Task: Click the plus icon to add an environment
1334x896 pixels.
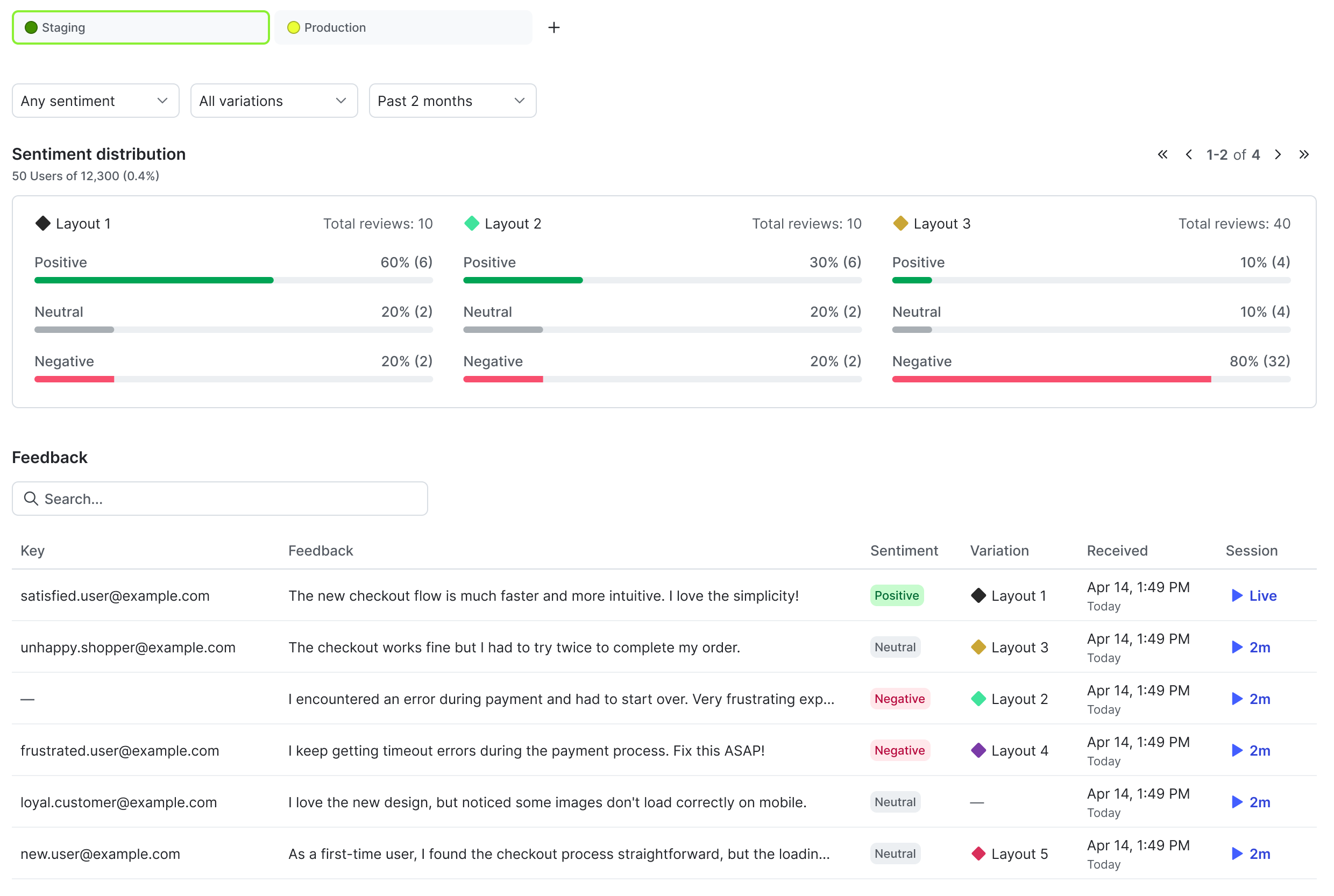Action: 554,27
